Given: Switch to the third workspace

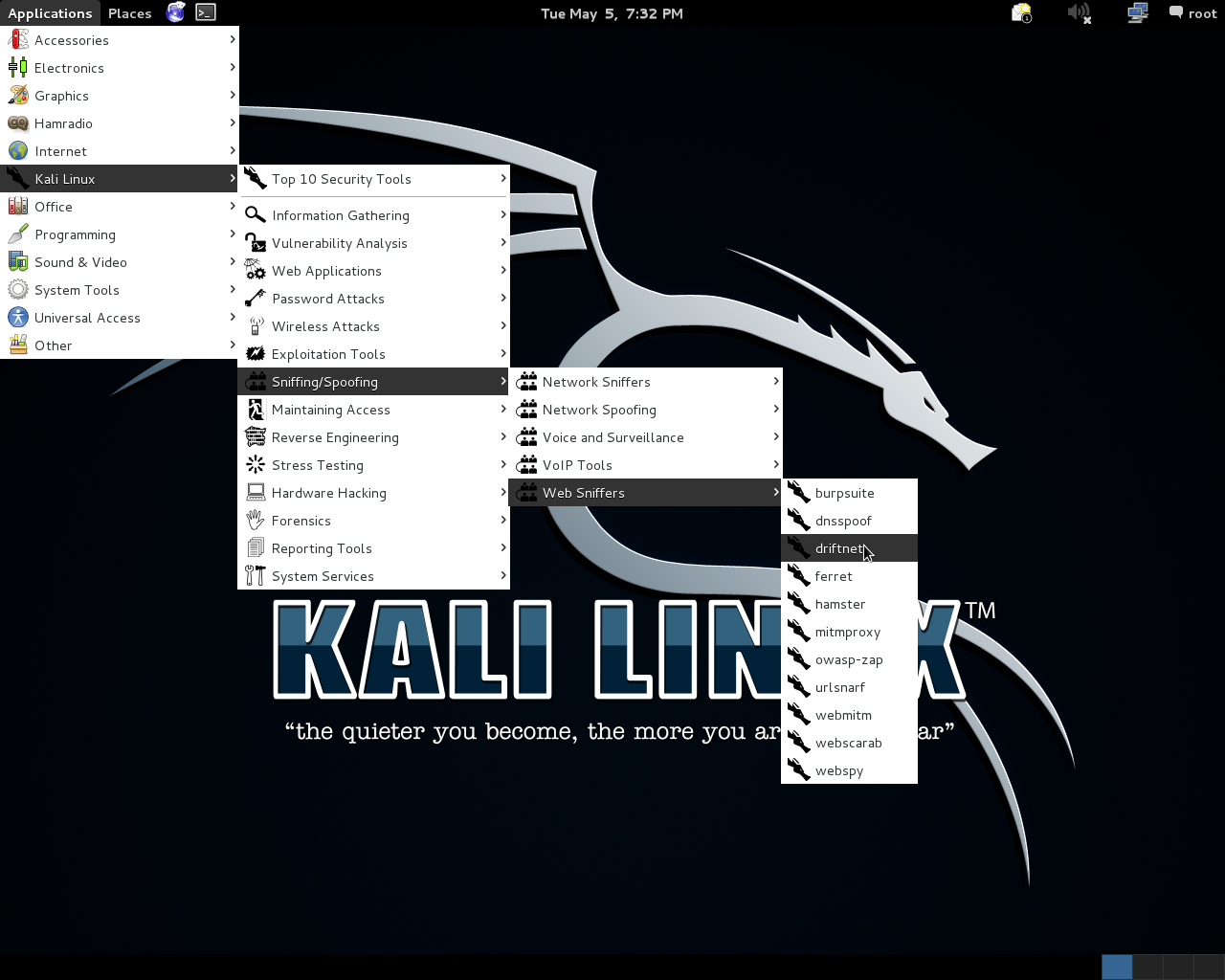Looking at the screenshot, I should point(1178,967).
